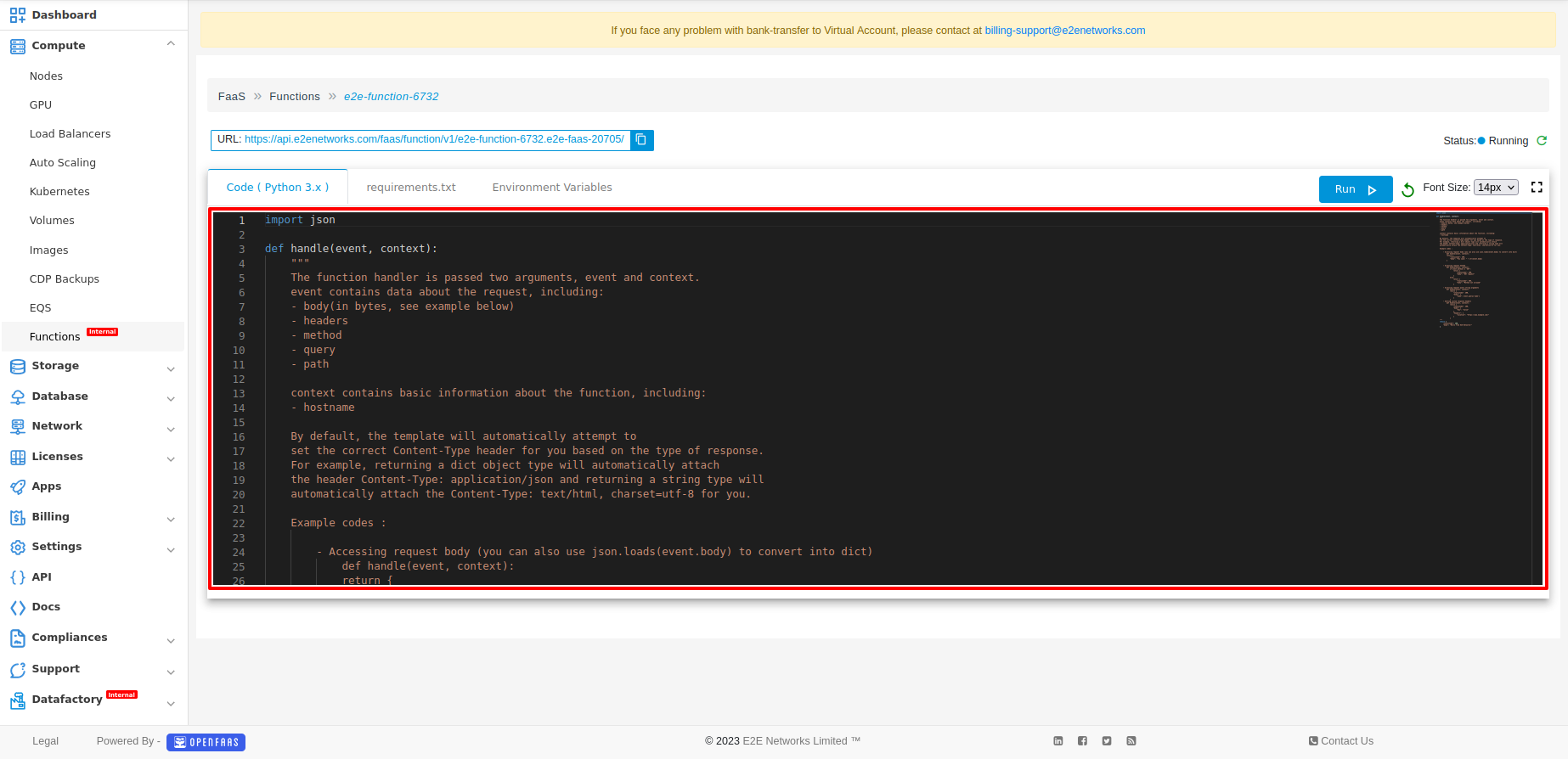This screenshot has height=759, width=1568.
Task: Open EQS menu item
Action: pos(40,308)
